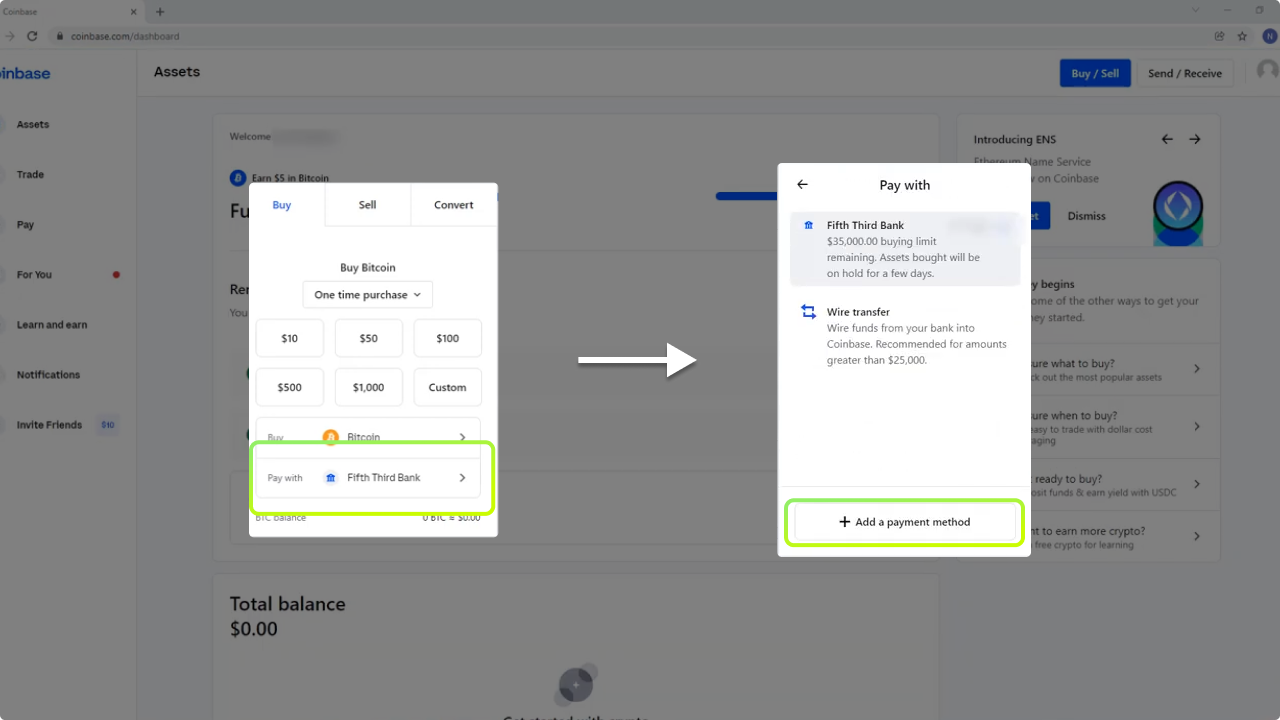Click Add a payment method button

(904, 522)
